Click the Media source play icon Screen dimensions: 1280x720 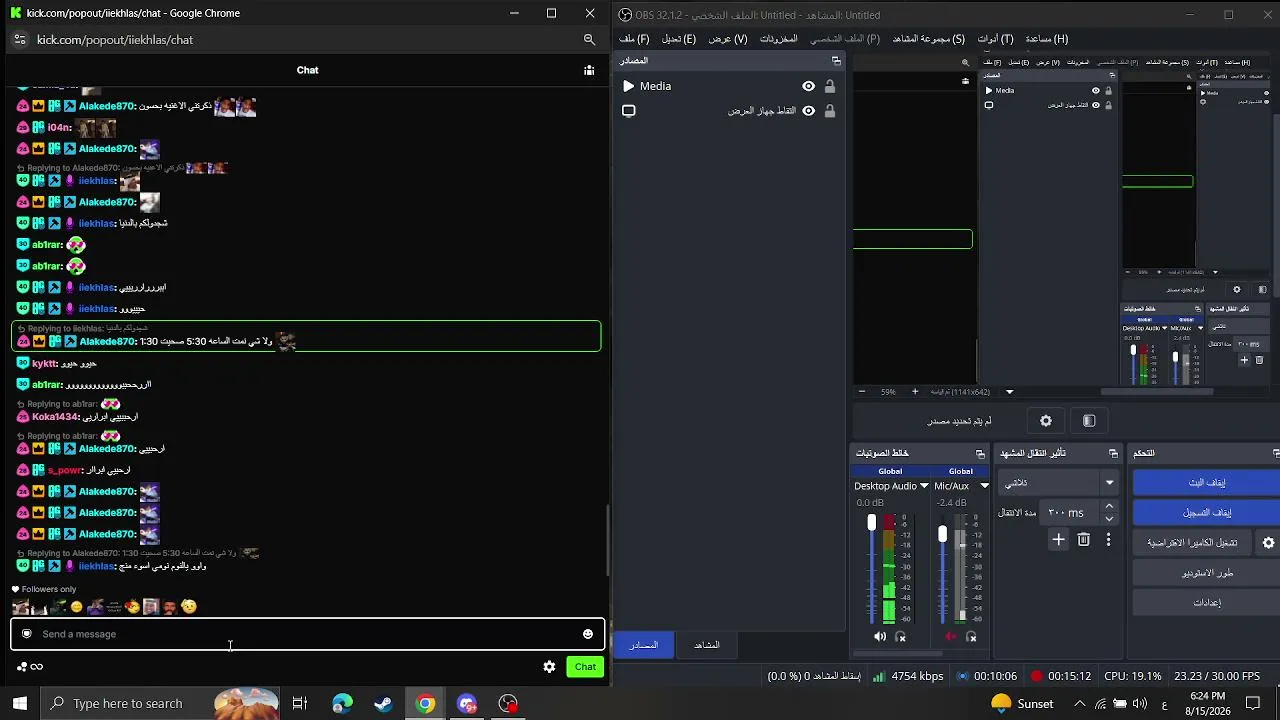(628, 86)
